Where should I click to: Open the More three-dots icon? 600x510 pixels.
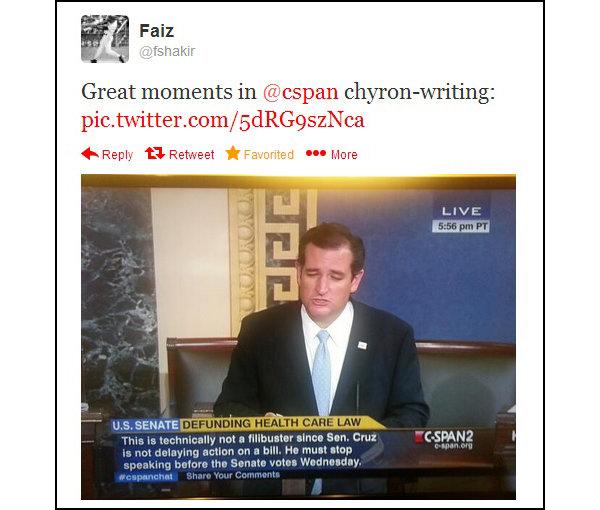coord(316,153)
